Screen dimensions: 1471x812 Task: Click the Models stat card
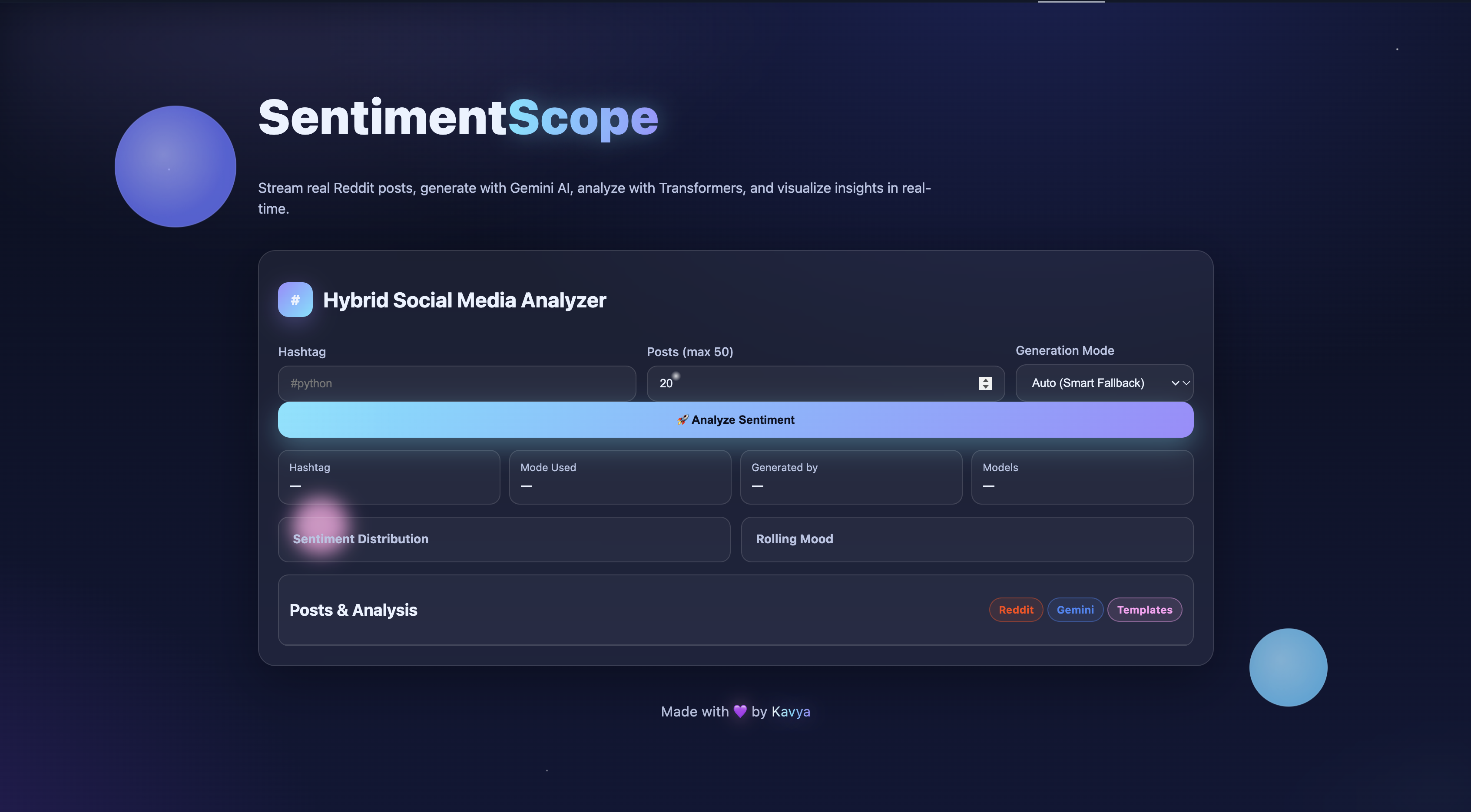[1082, 477]
